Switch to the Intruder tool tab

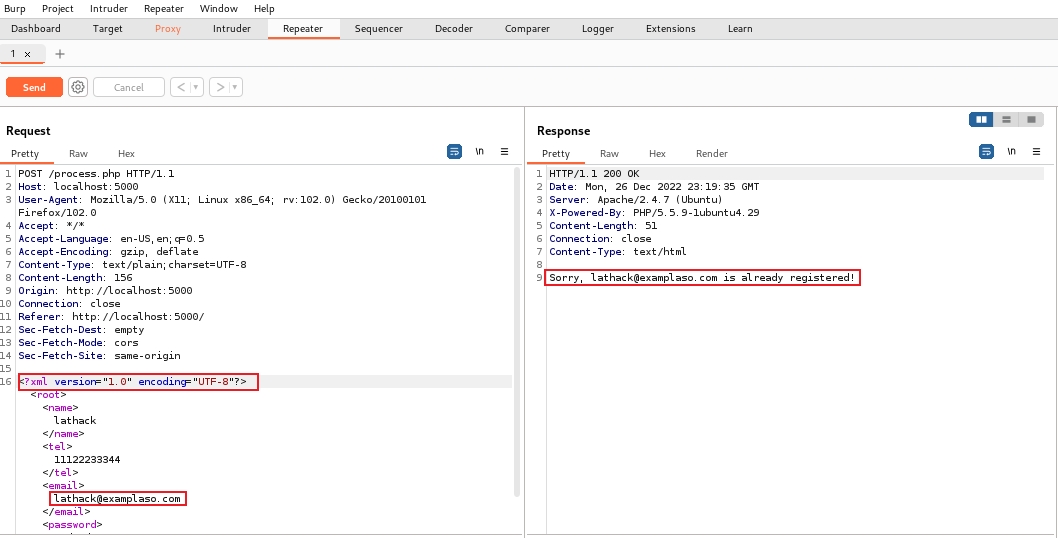pos(232,29)
